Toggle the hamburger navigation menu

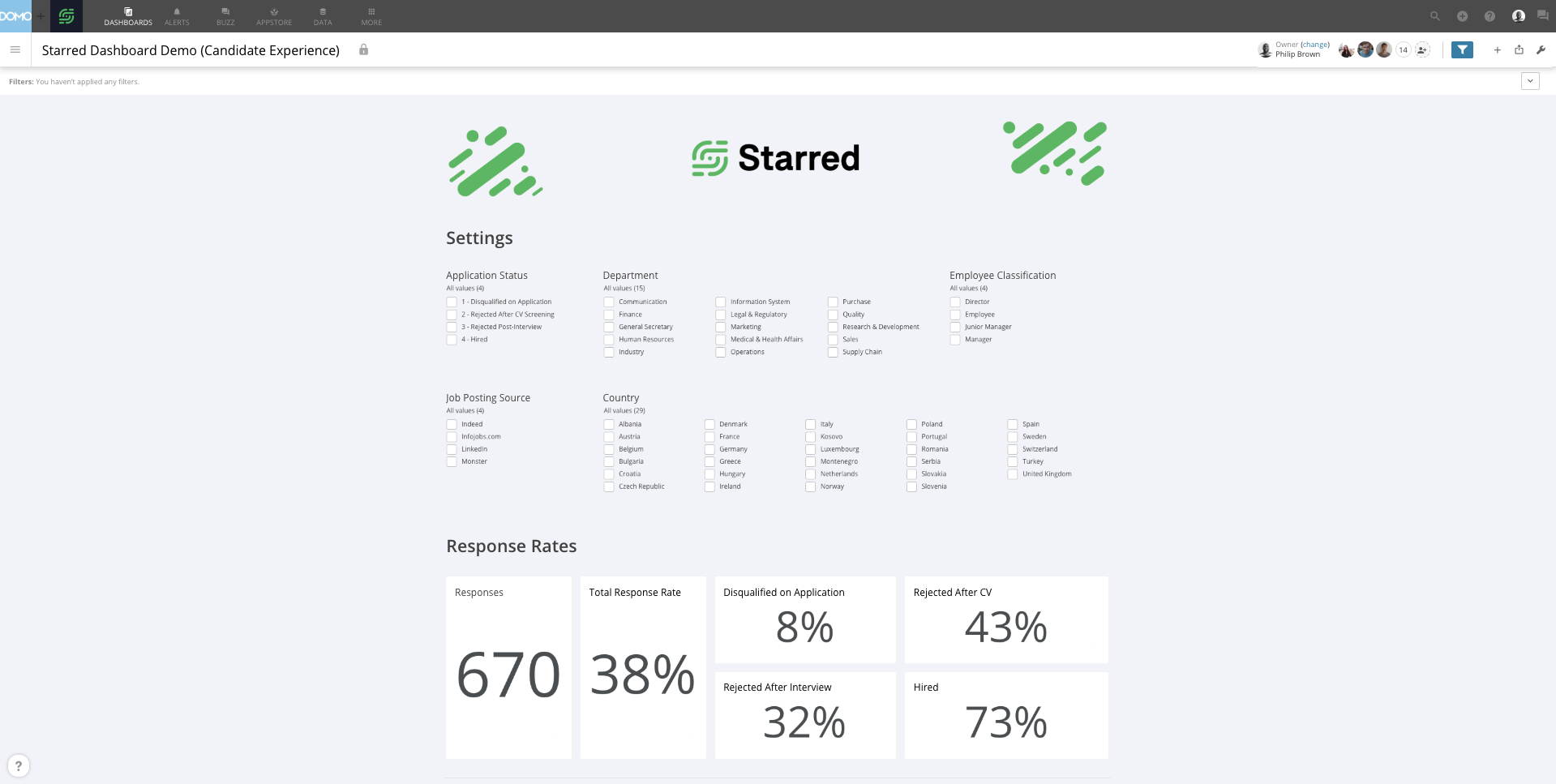point(15,49)
